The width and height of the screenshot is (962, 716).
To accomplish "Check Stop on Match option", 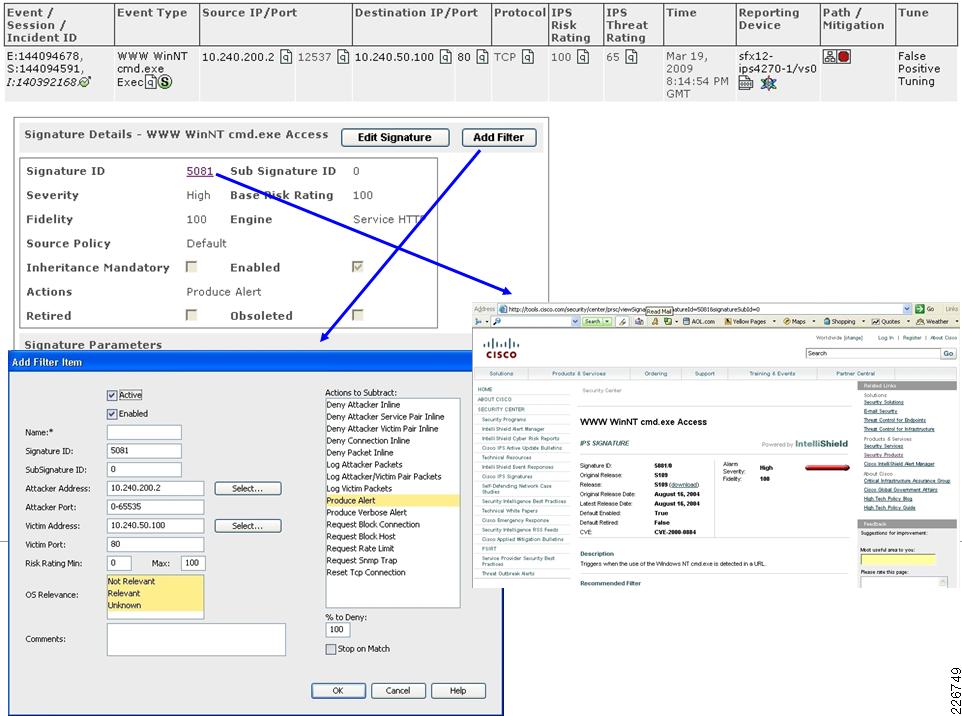I will click(331, 649).
